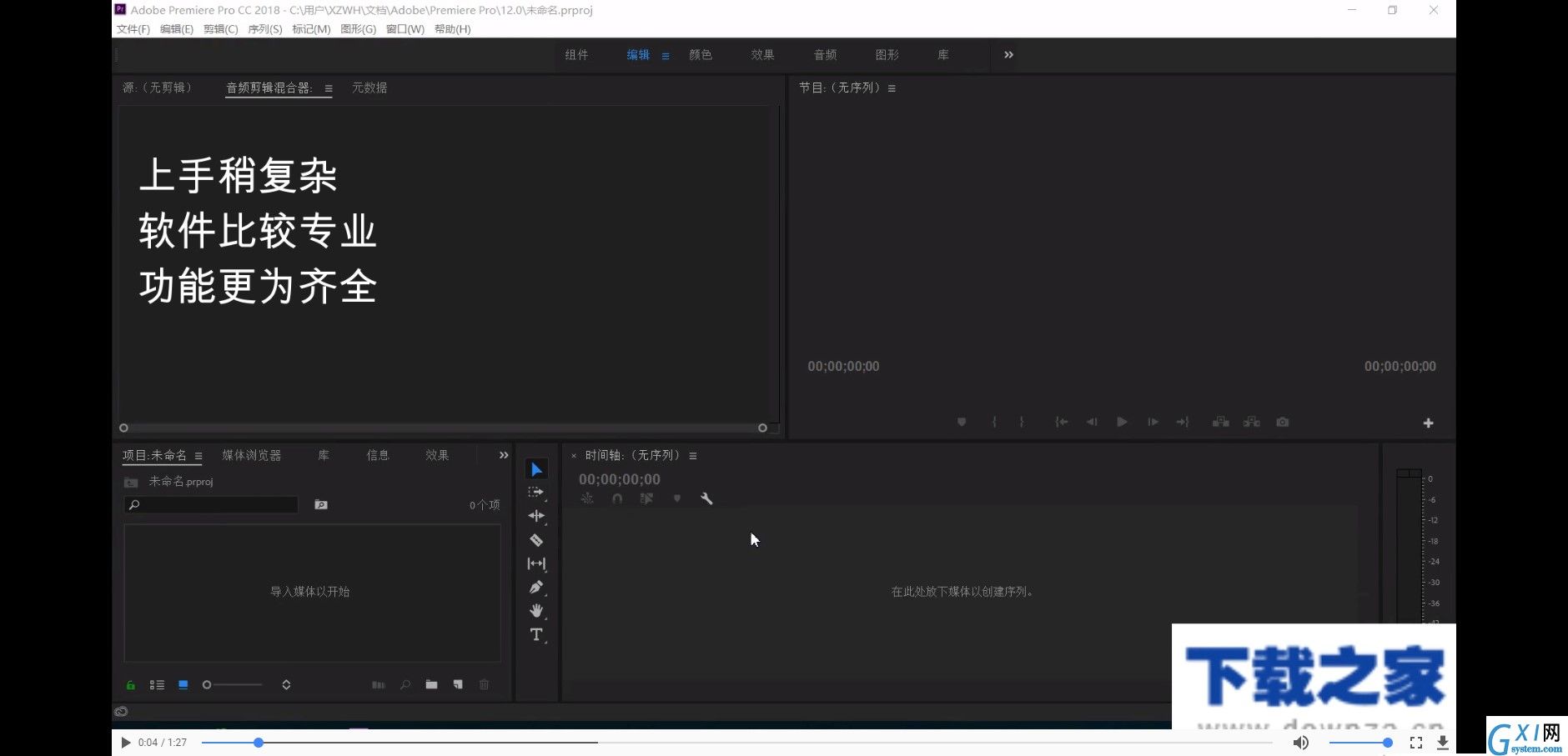Play the program monitor
Screen dimensions: 1568x756
tap(1122, 423)
